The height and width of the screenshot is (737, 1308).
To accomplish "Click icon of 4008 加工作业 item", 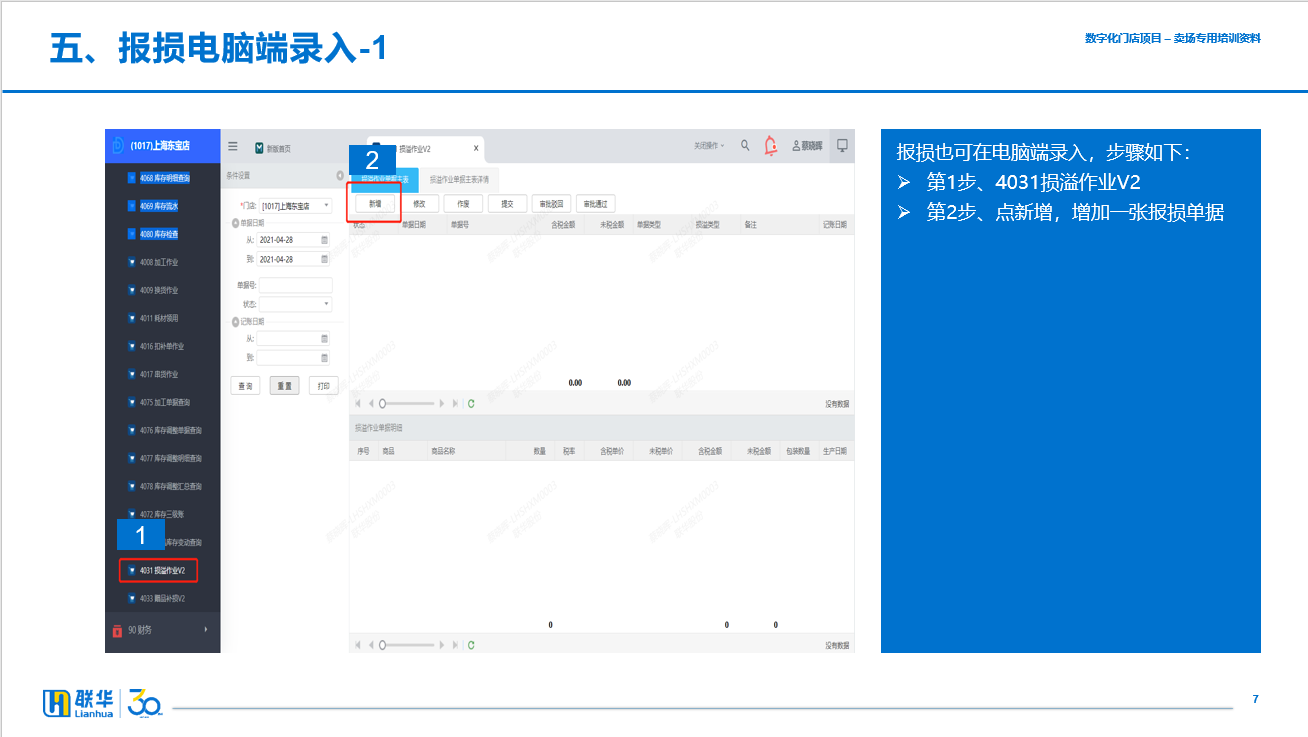I will coord(131,262).
